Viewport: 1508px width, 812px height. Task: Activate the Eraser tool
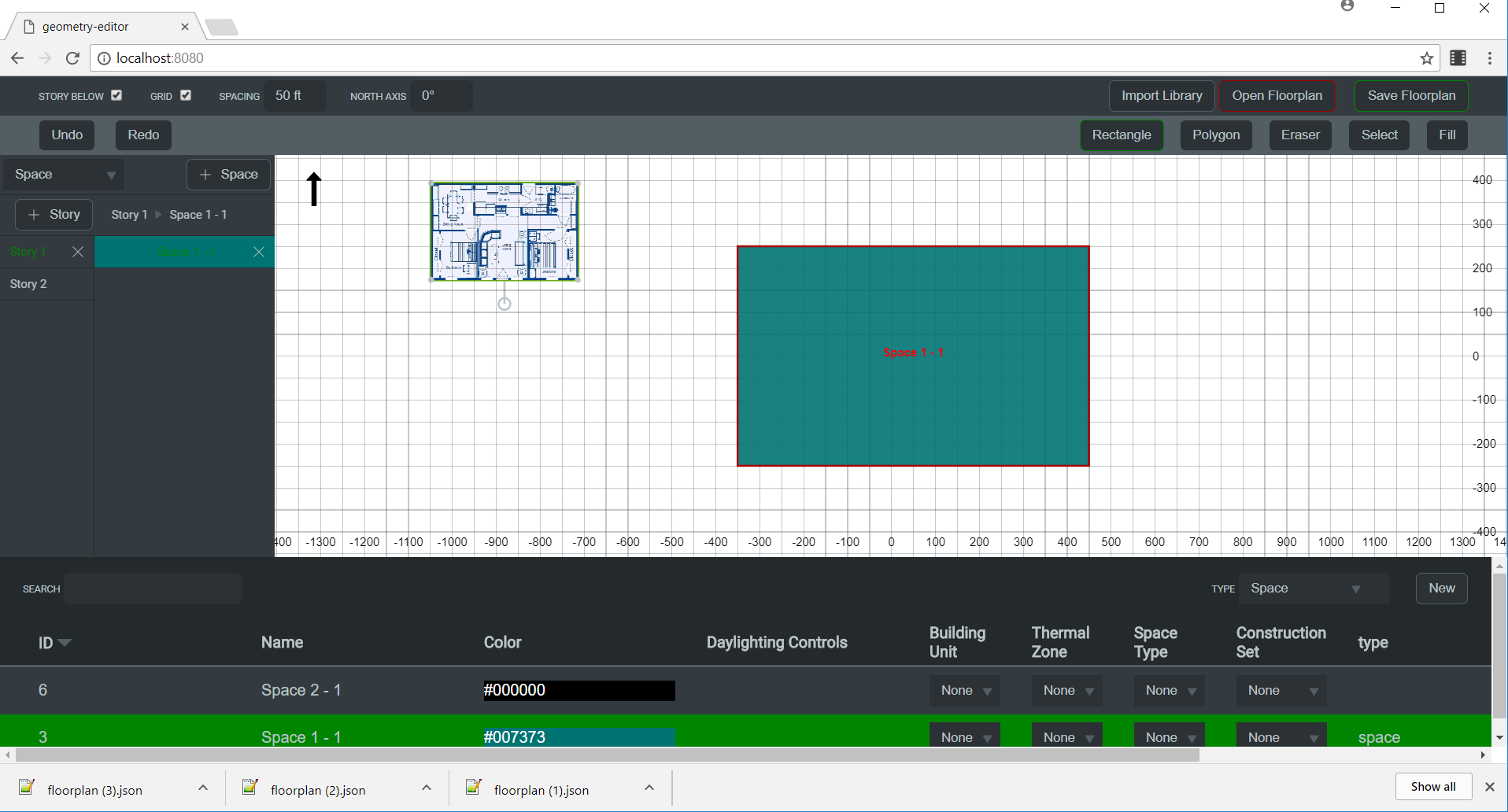1299,135
